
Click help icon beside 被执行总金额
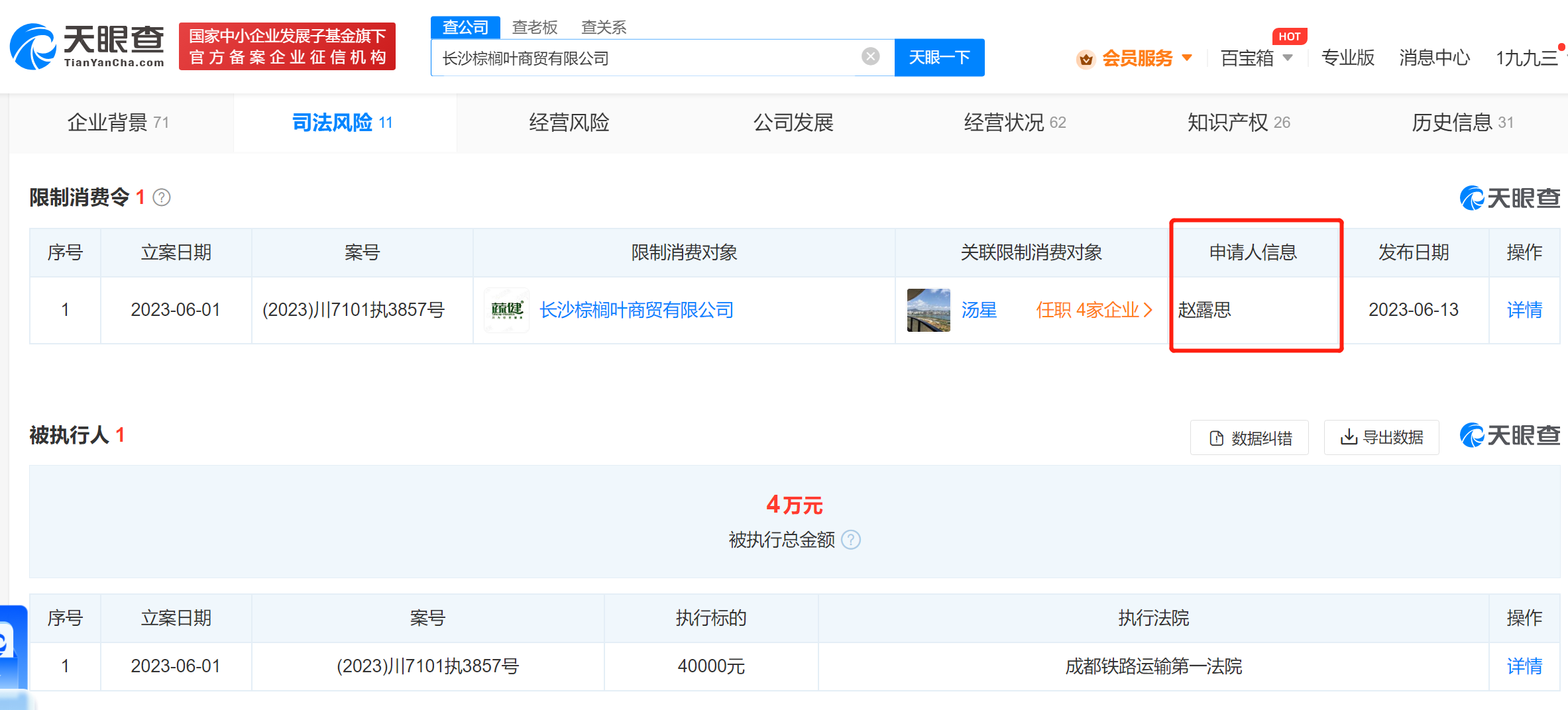click(x=851, y=540)
